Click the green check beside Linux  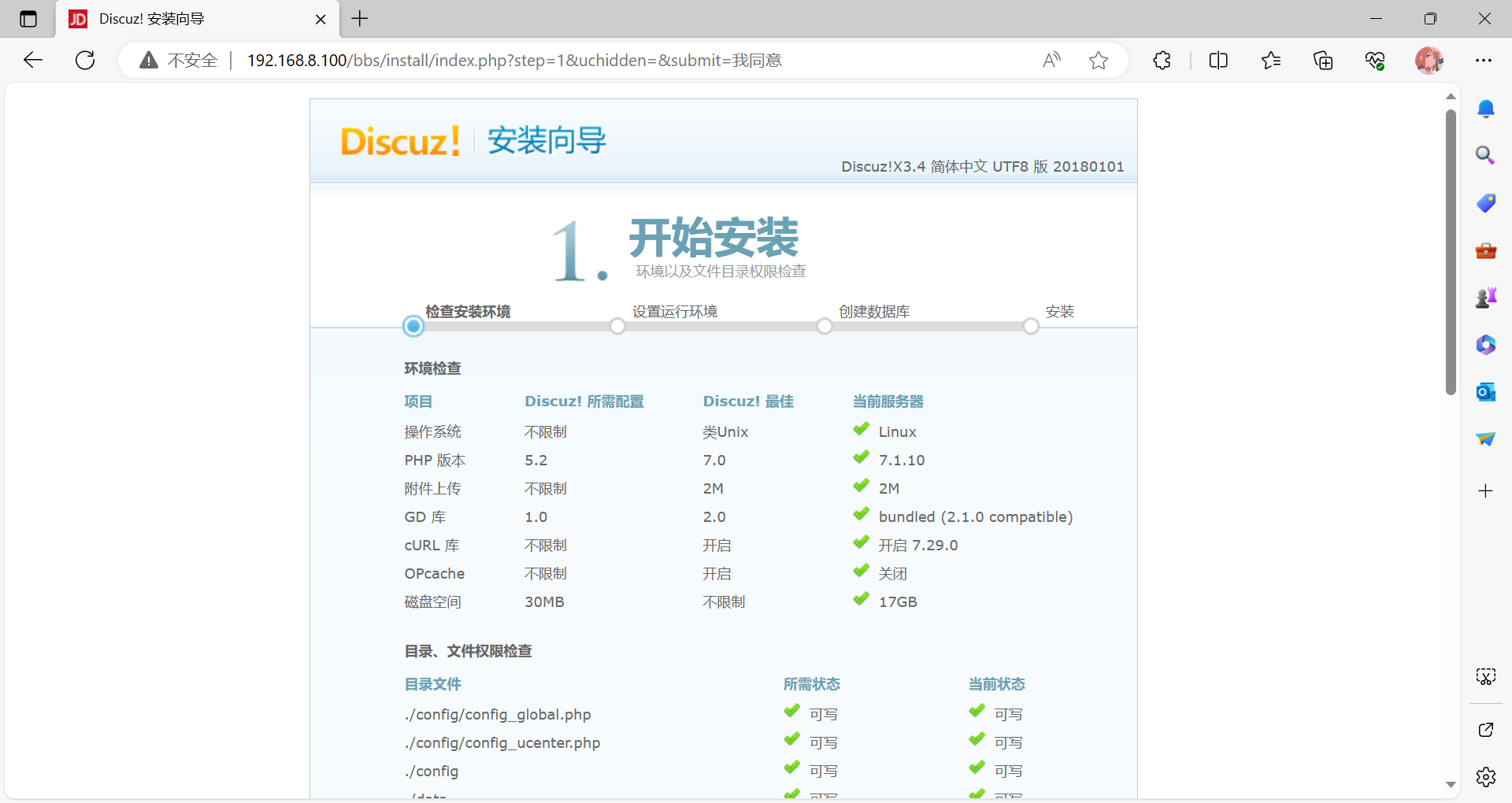[x=861, y=430]
